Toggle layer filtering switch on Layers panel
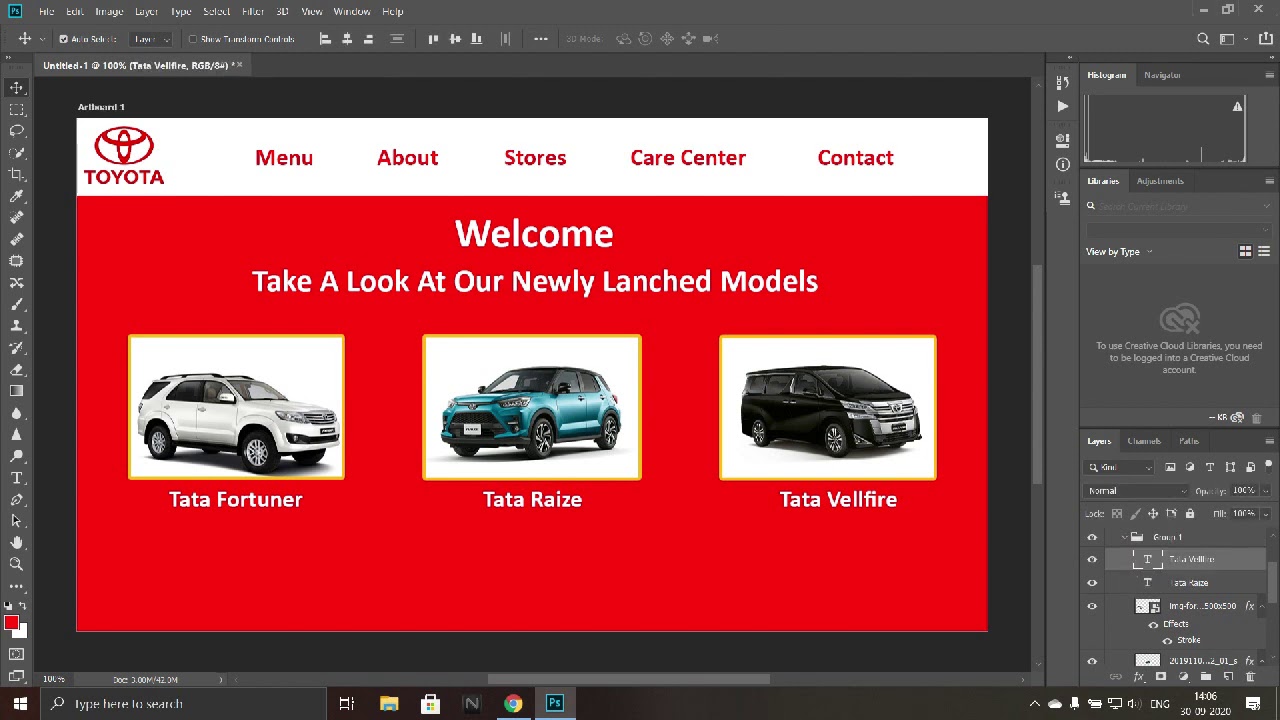 pos(1267,467)
